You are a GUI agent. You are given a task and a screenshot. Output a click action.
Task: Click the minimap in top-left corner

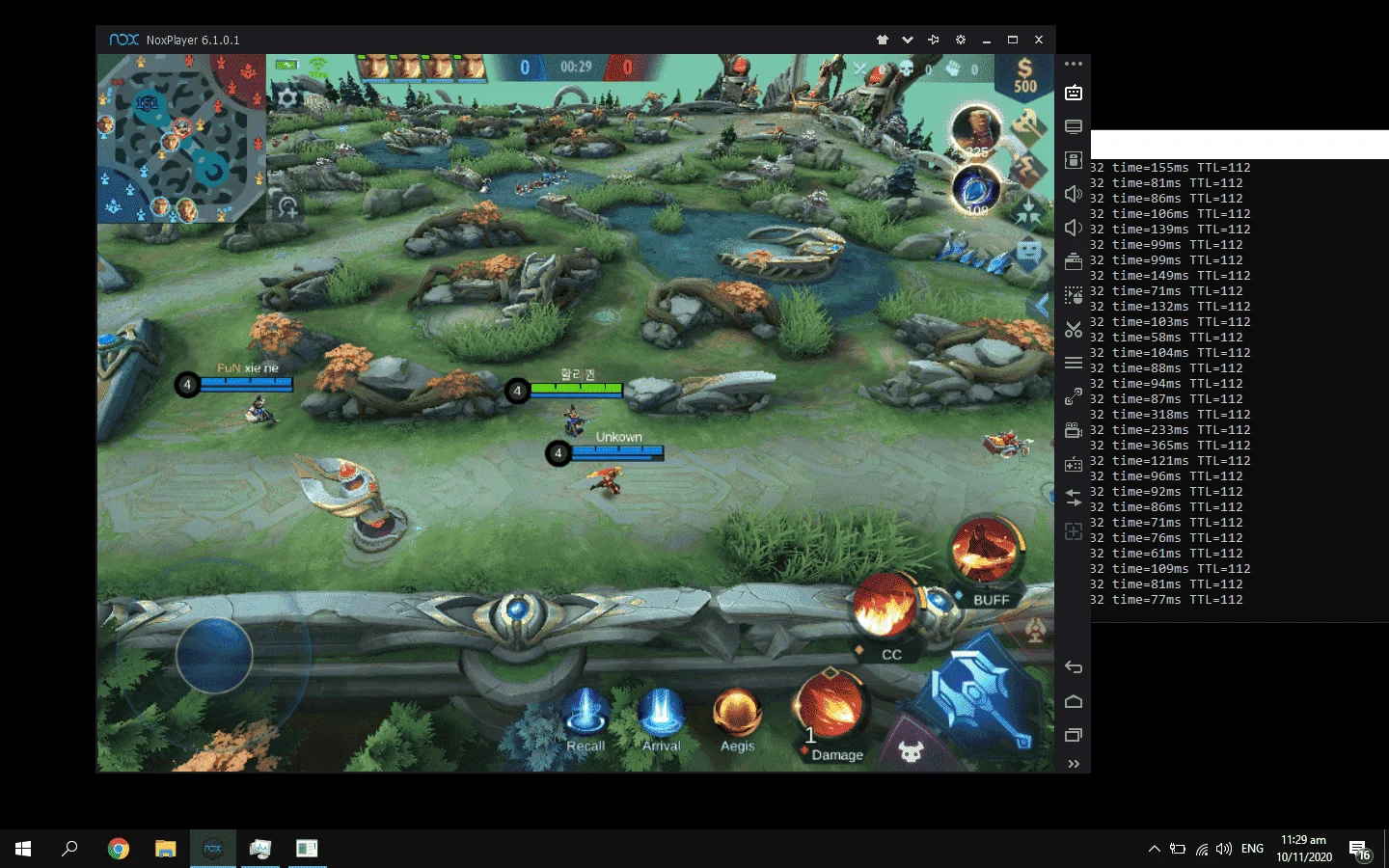181,138
